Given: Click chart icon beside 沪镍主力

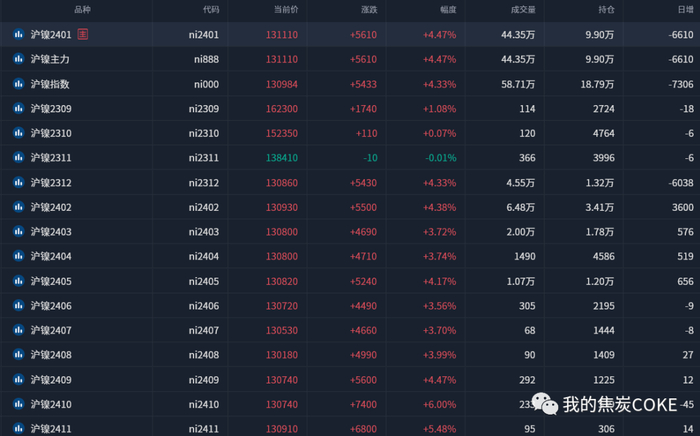Looking at the screenshot, I should tap(18, 59).
